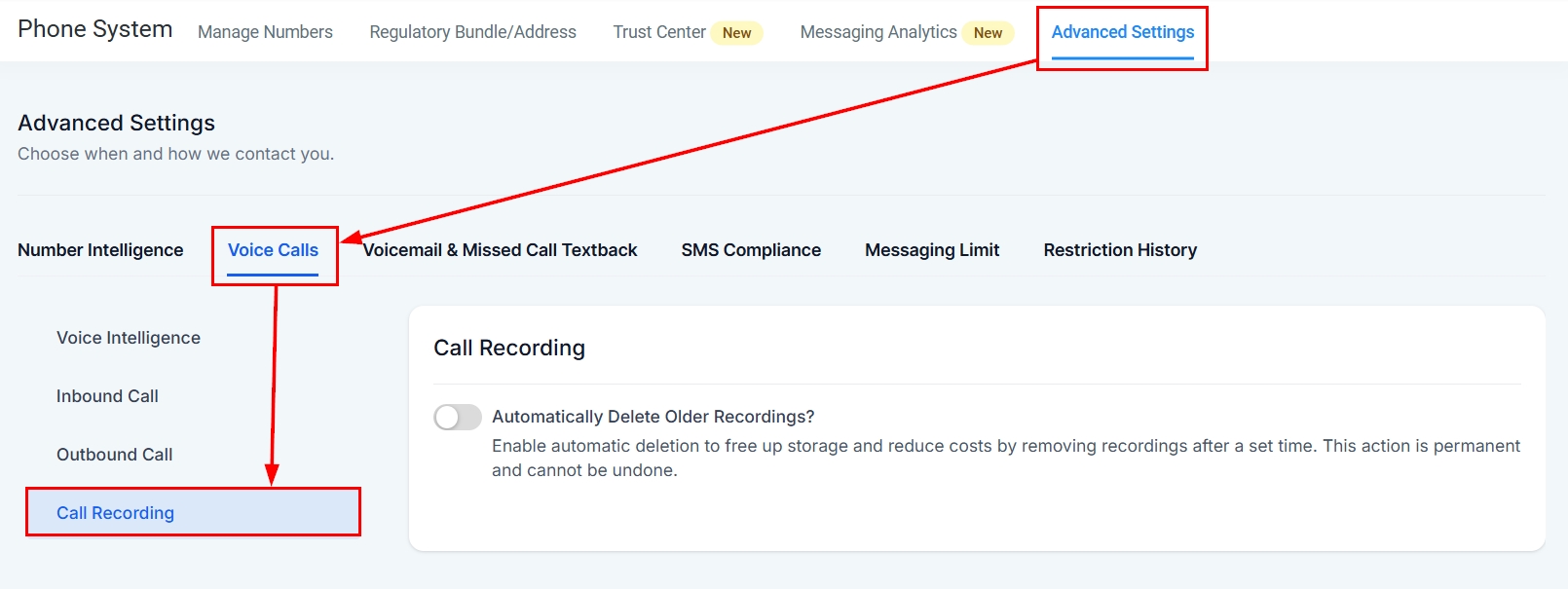Open the Number Intelligence sub-tab
Image resolution: width=1568 pixels, height=589 pixels.
tap(100, 250)
